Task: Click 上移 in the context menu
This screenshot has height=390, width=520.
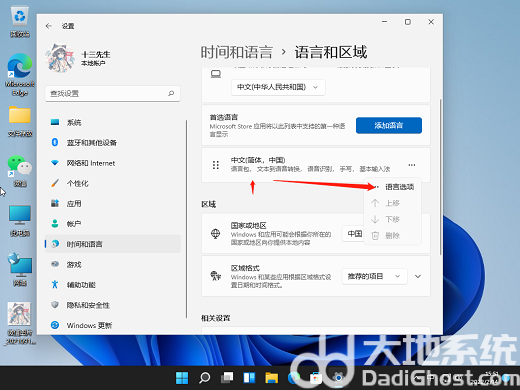Action: click(392, 203)
